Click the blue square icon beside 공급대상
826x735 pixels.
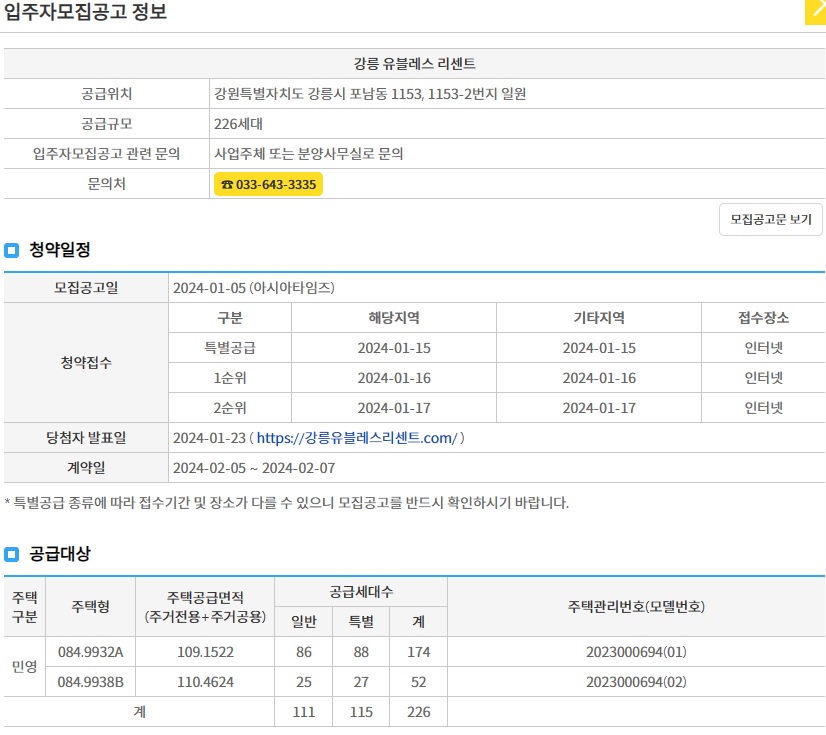12,554
